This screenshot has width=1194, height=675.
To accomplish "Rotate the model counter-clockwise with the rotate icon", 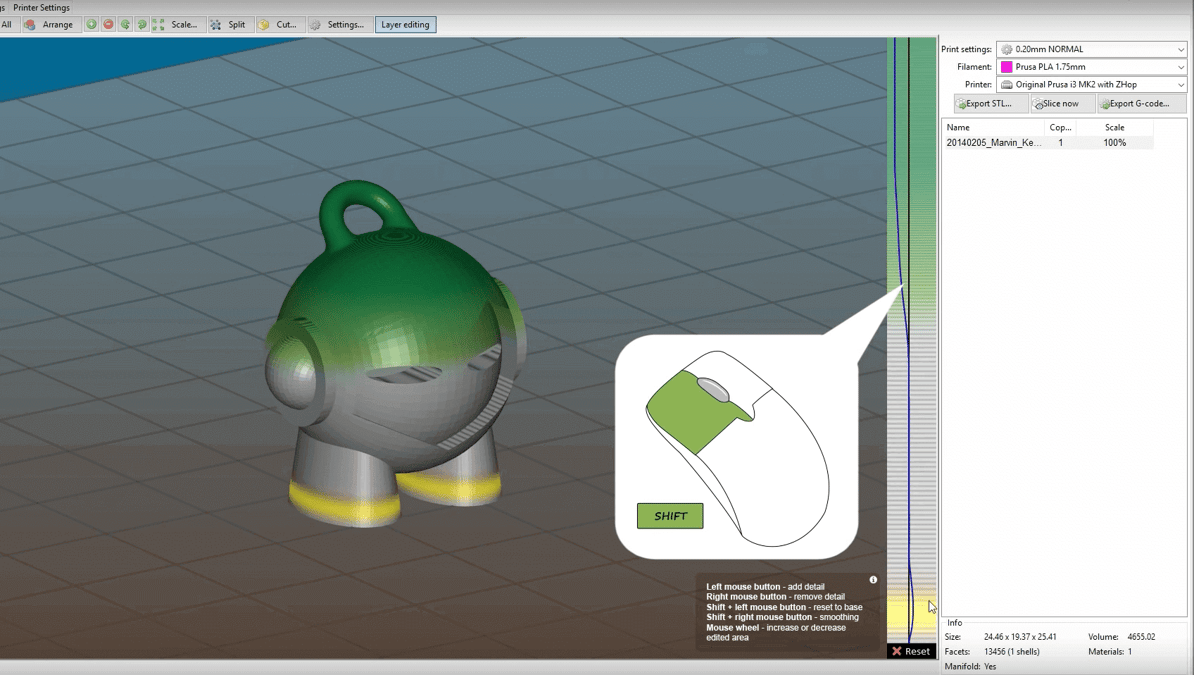I will 123,24.
